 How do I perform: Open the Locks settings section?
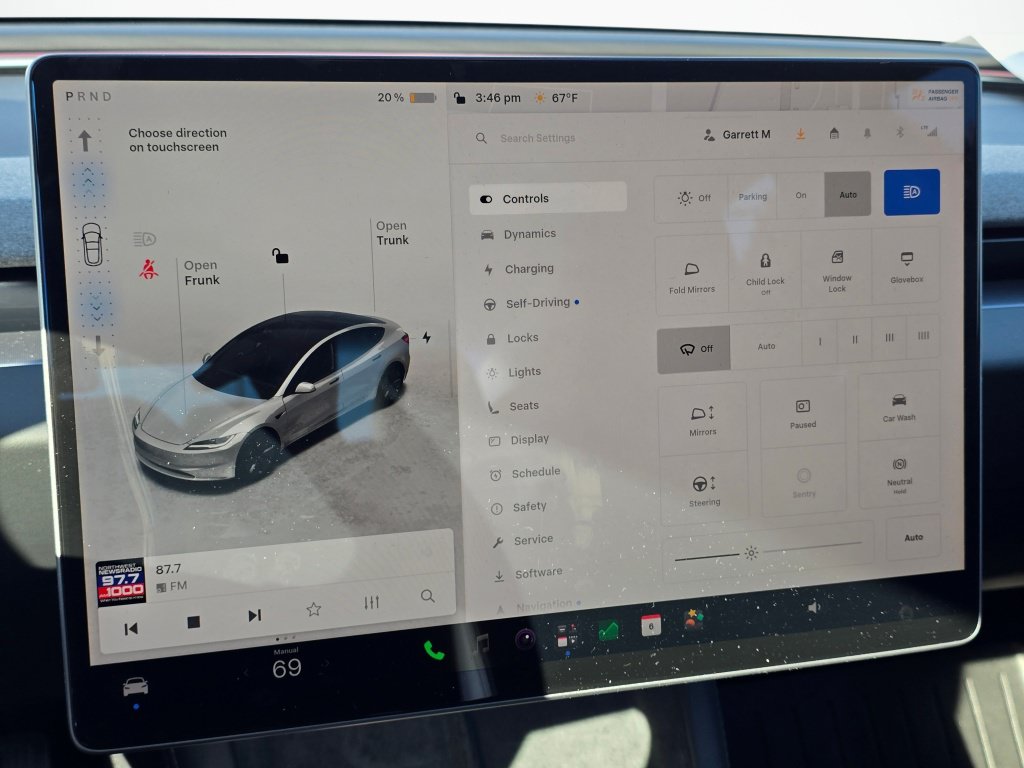tap(513, 338)
